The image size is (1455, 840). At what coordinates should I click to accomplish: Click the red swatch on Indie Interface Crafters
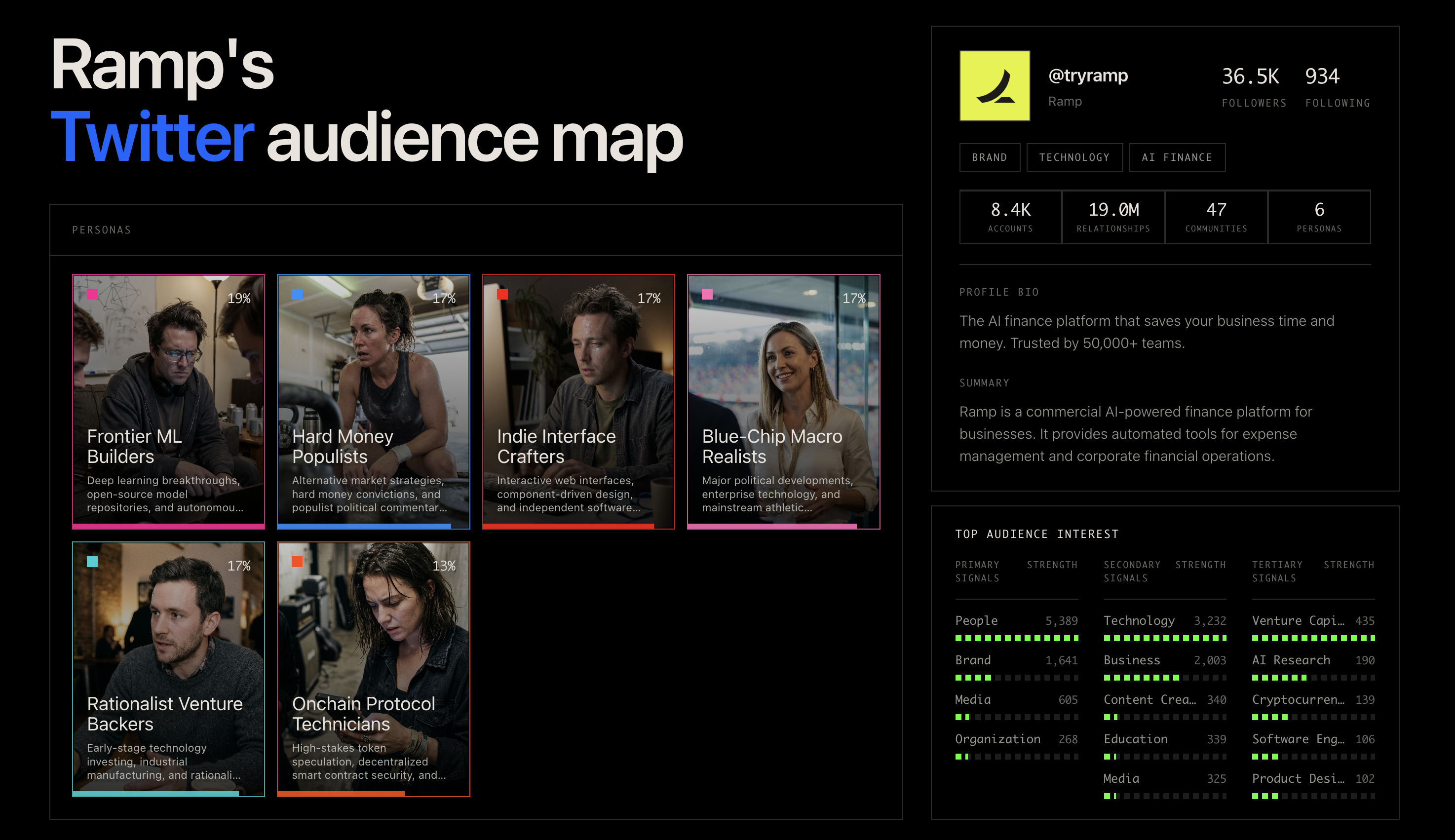tap(502, 294)
